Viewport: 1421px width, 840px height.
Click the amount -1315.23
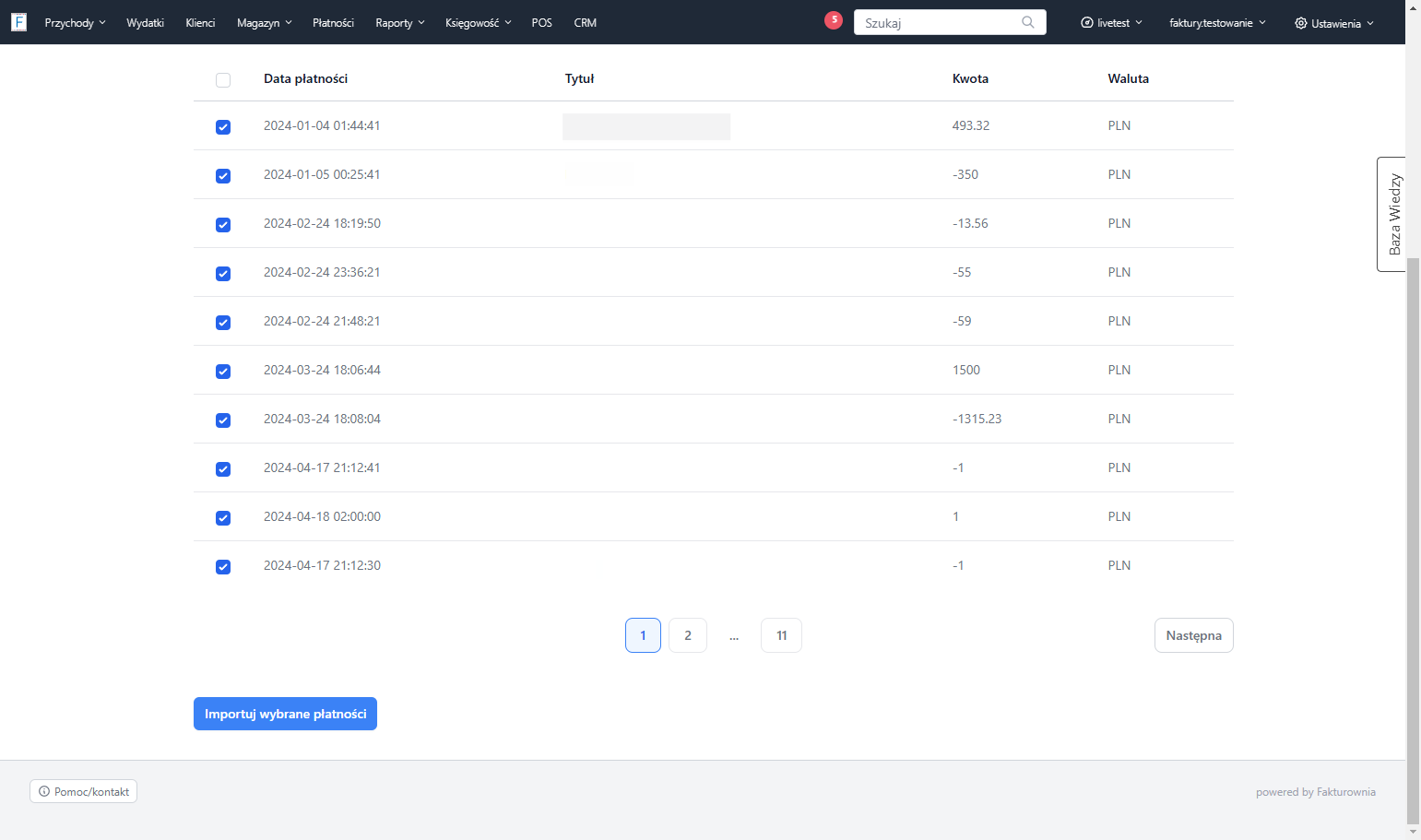click(x=977, y=419)
